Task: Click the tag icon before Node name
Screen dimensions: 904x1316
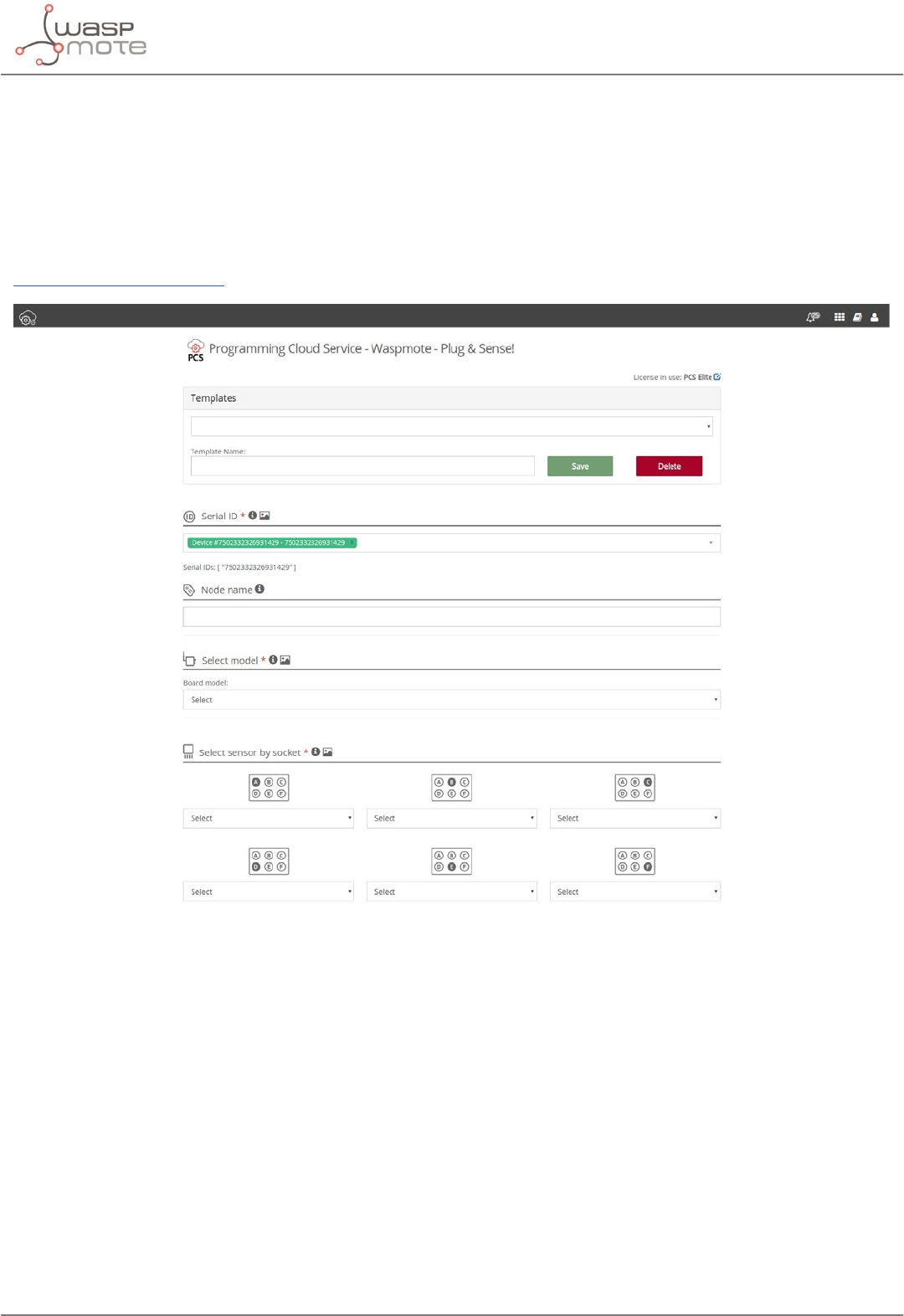Action: tap(189, 590)
